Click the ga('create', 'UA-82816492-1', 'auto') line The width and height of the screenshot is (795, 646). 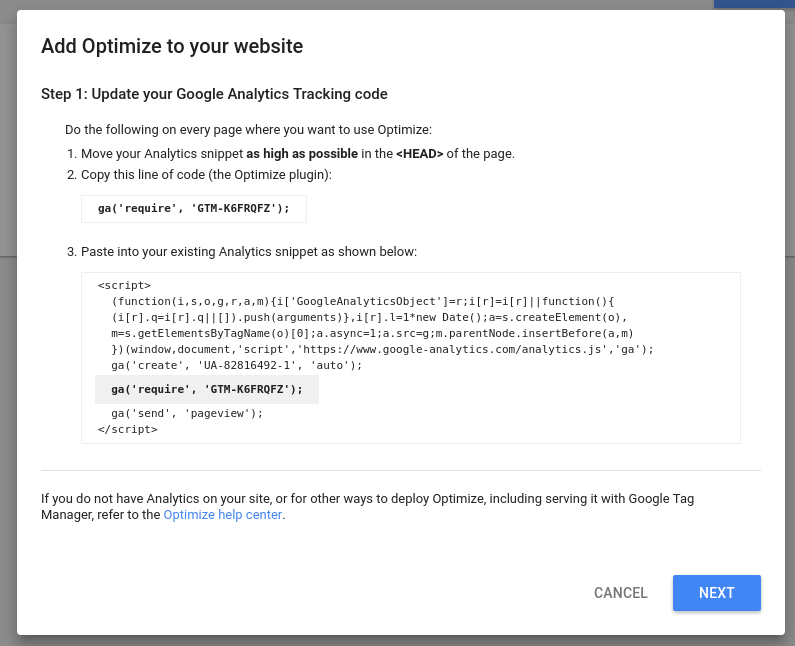tap(237, 366)
